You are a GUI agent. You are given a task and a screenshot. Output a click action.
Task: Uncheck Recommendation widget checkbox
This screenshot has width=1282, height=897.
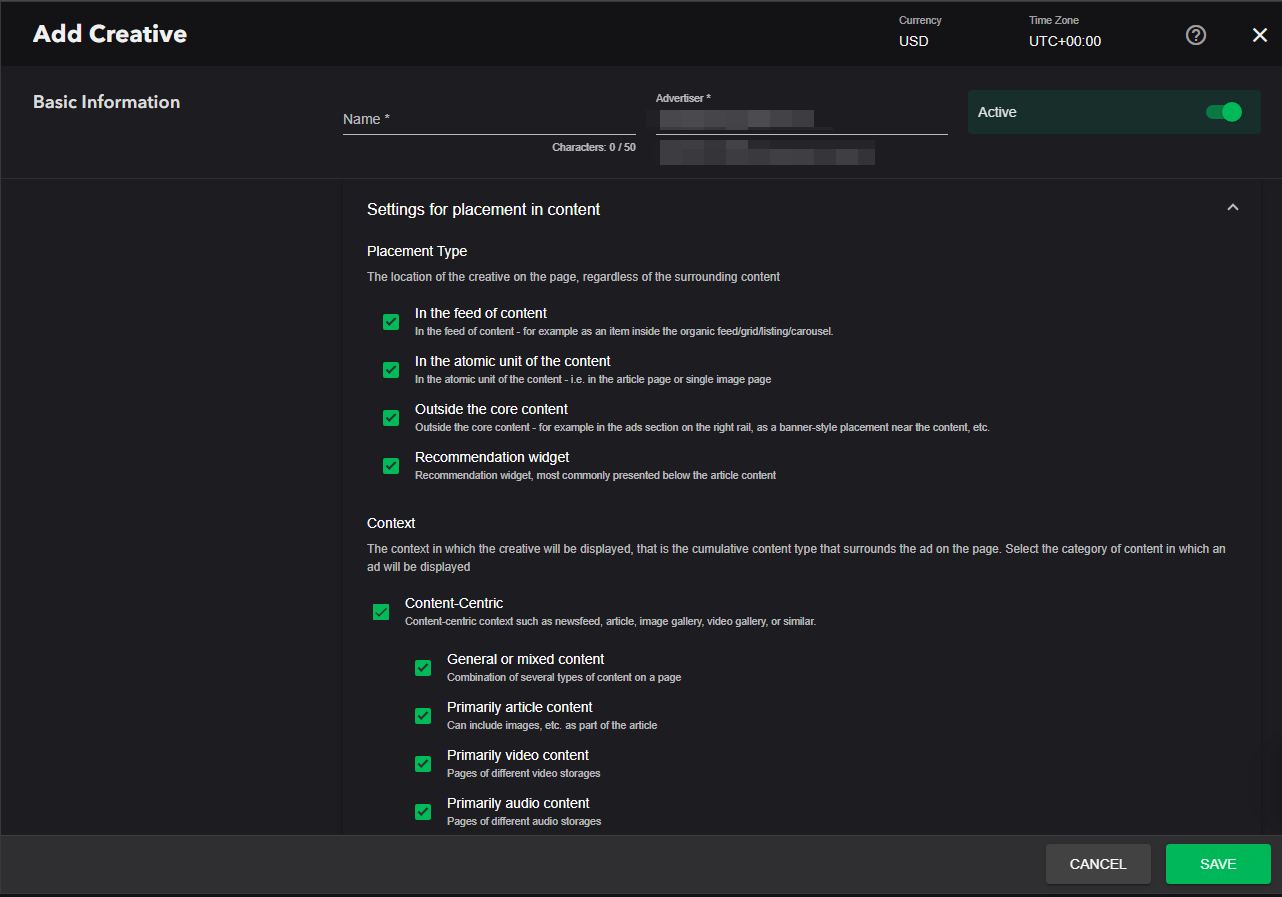(x=391, y=466)
